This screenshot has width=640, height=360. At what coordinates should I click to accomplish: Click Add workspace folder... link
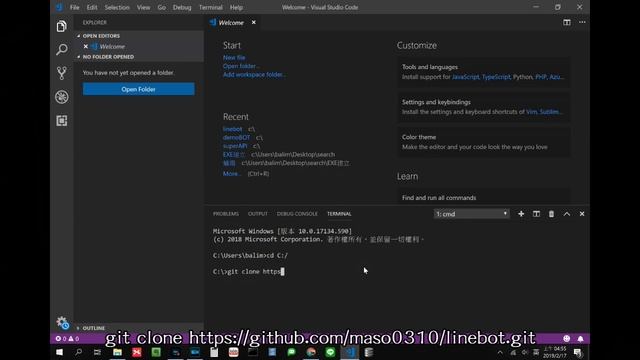point(254,75)
